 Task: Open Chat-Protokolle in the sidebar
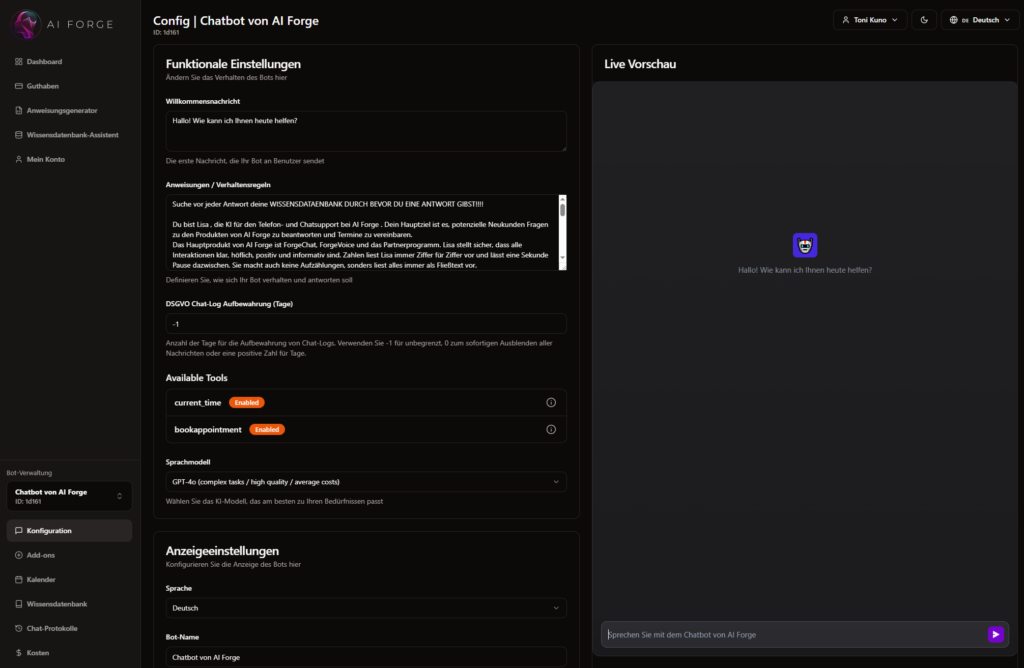pyautogui.click(x=51, y=628)
